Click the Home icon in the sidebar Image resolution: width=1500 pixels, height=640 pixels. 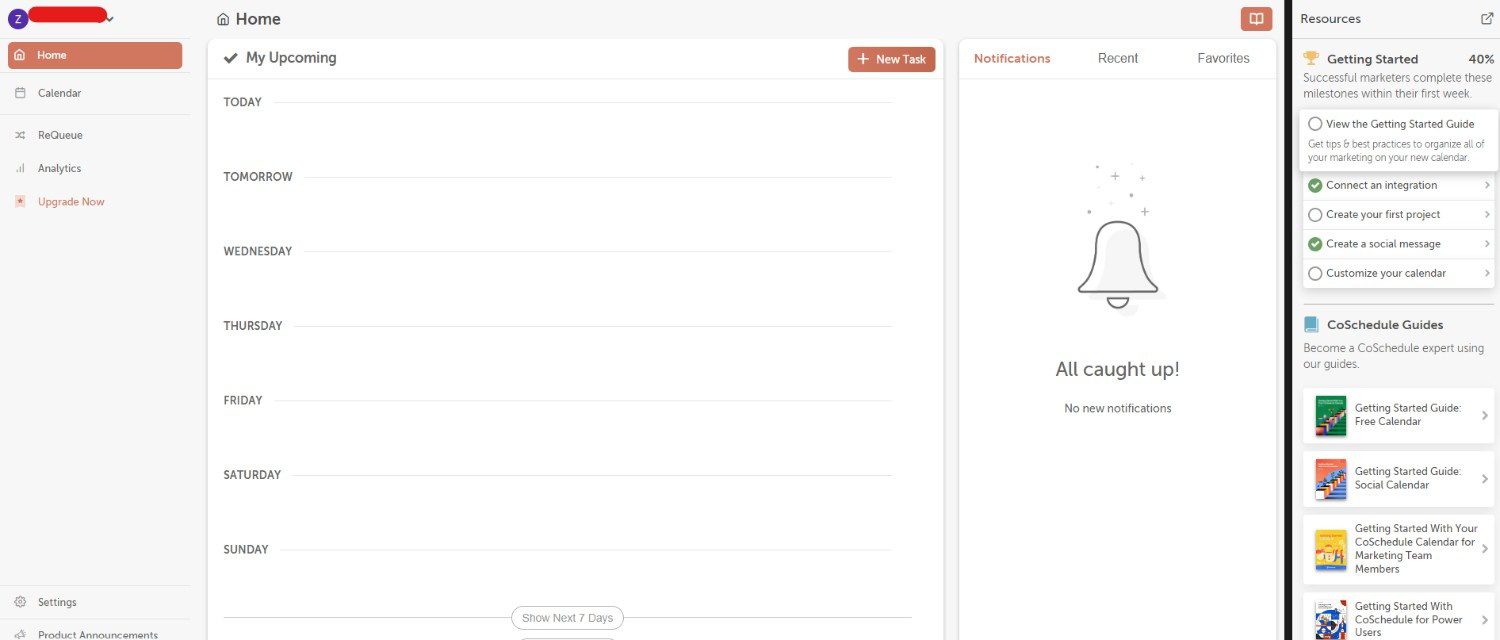[20, 55]
